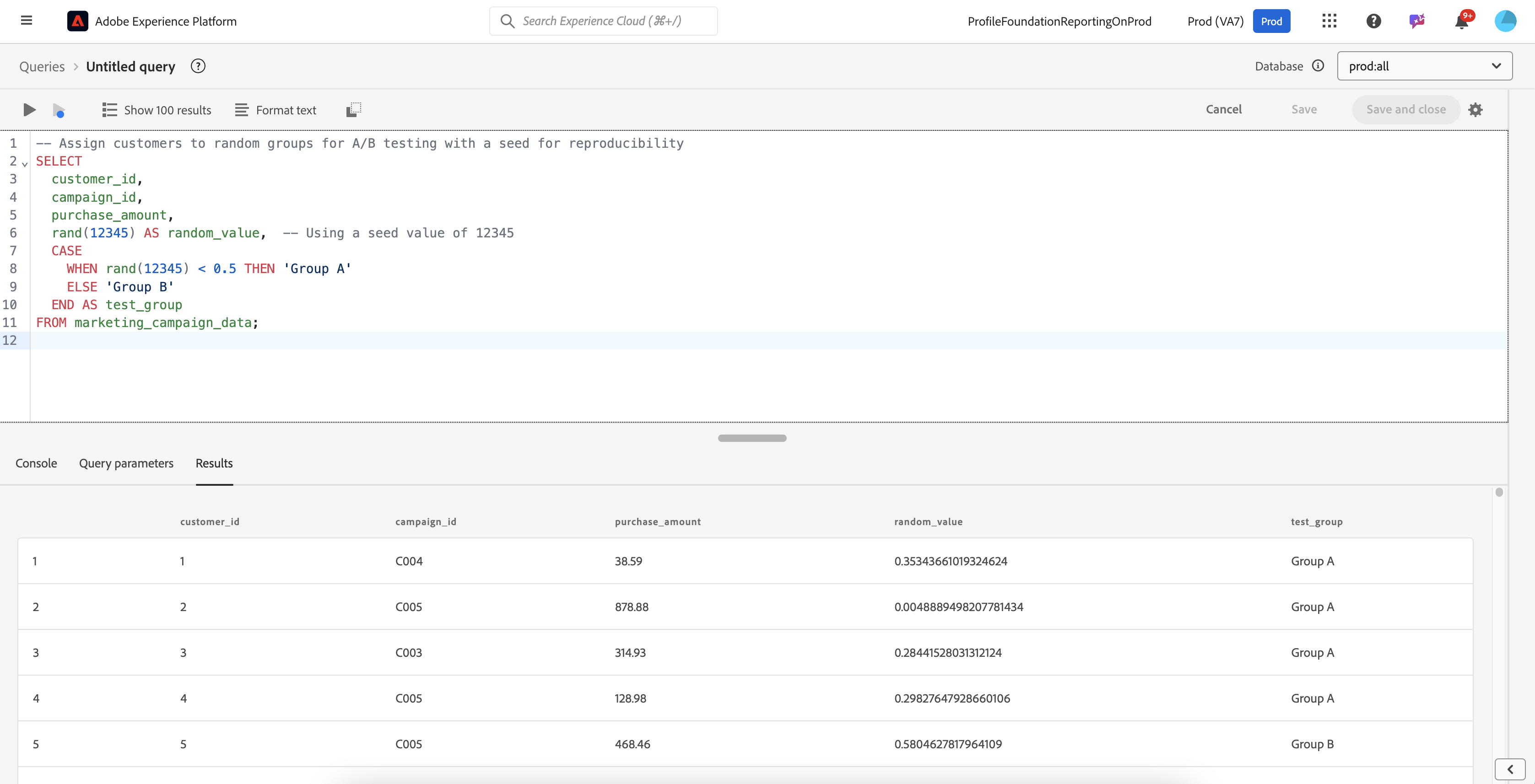Open the user profile avatar
Image resolution: width=1535 pixels, height=784 pixels.
tap(1506, 21)
